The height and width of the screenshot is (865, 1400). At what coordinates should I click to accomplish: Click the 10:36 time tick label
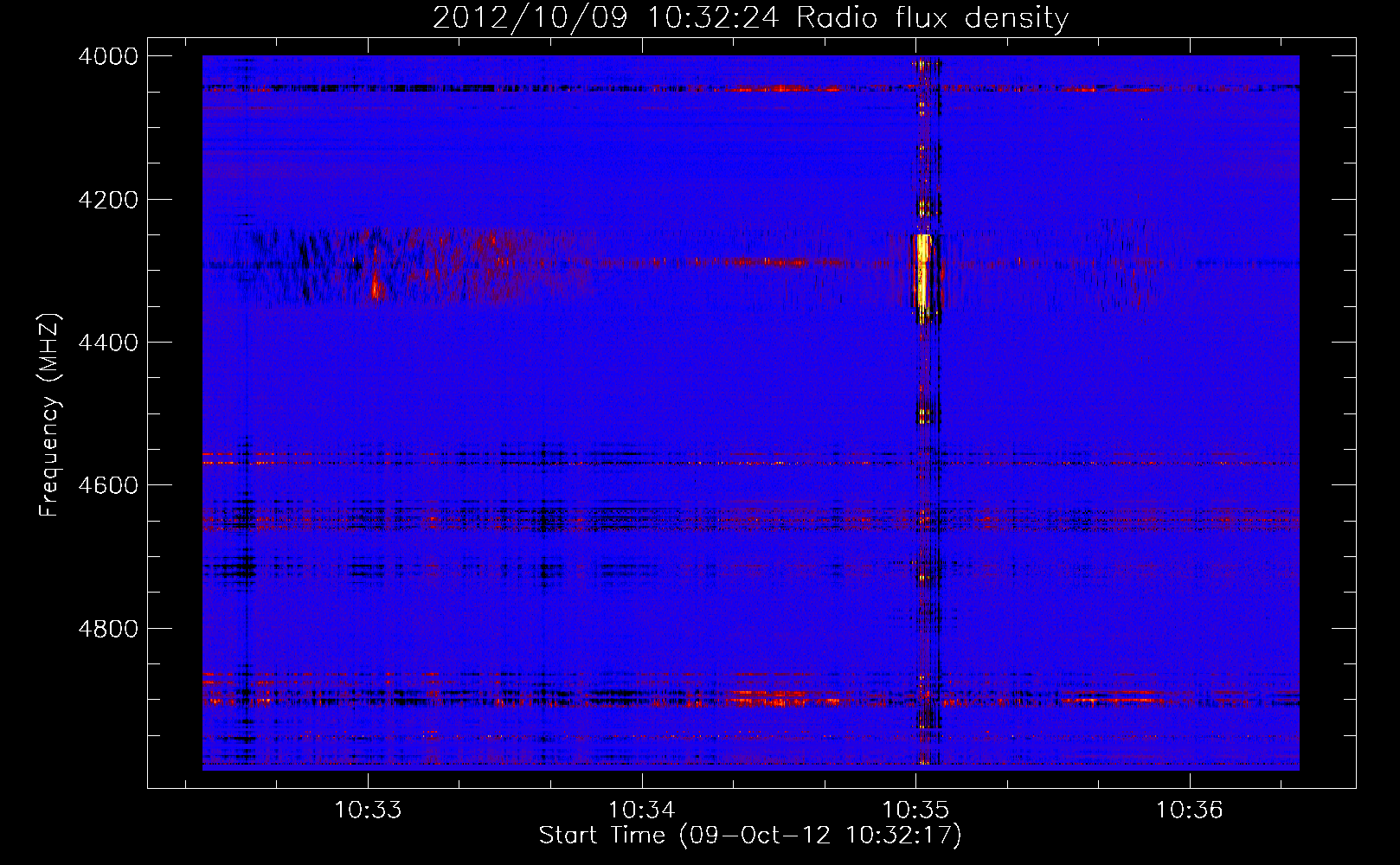tap(1190, 811)
